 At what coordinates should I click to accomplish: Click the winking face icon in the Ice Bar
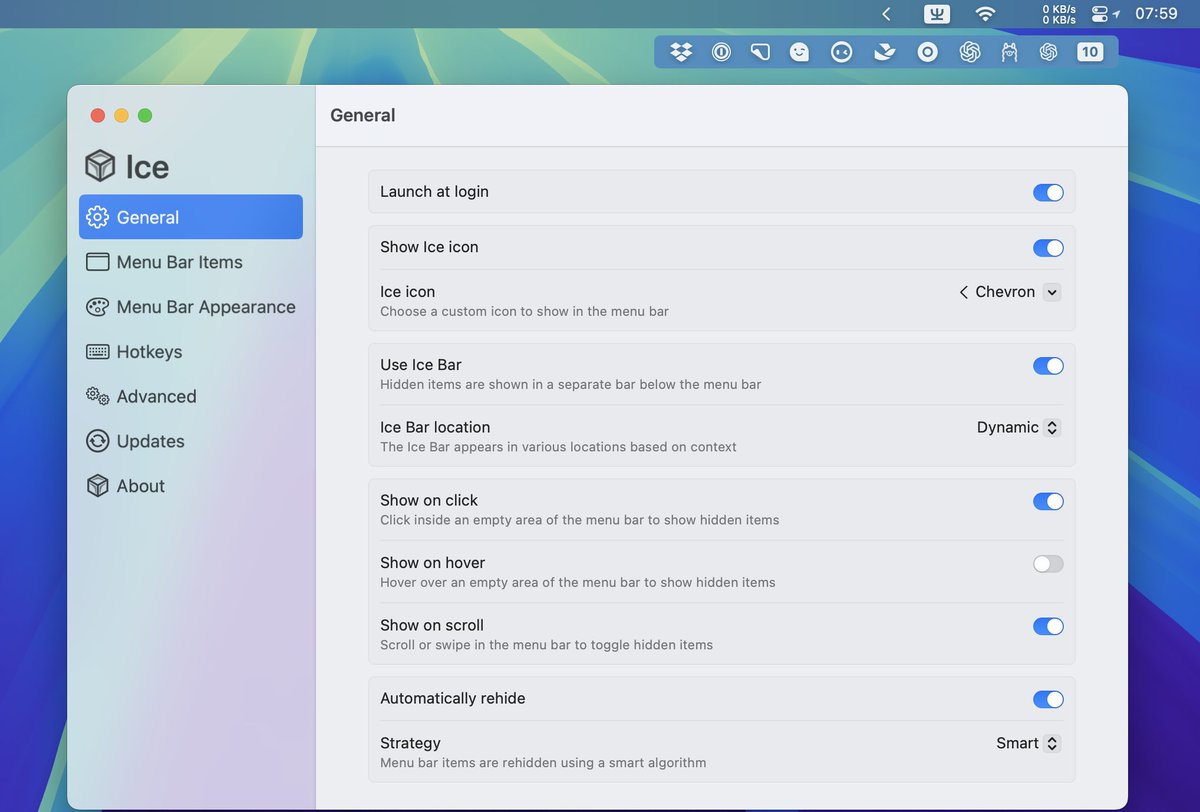[x=799, y=52]
